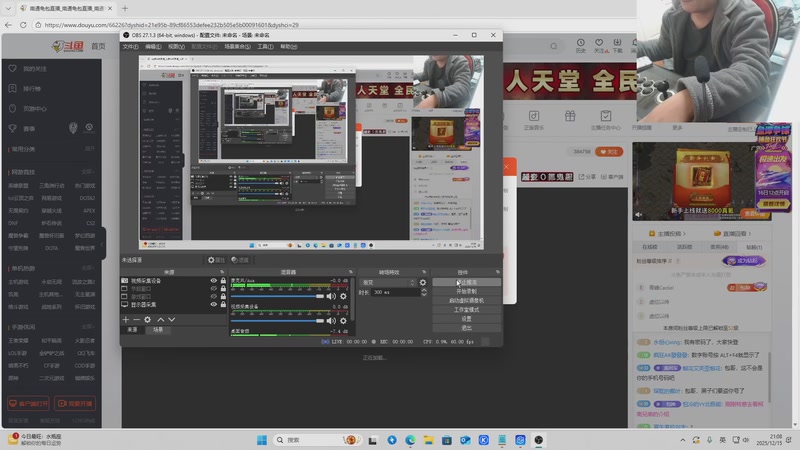Open the 滤镜 filters button in OBS
This screenshot has height=450, width=800.
click(x=240, y=260)
